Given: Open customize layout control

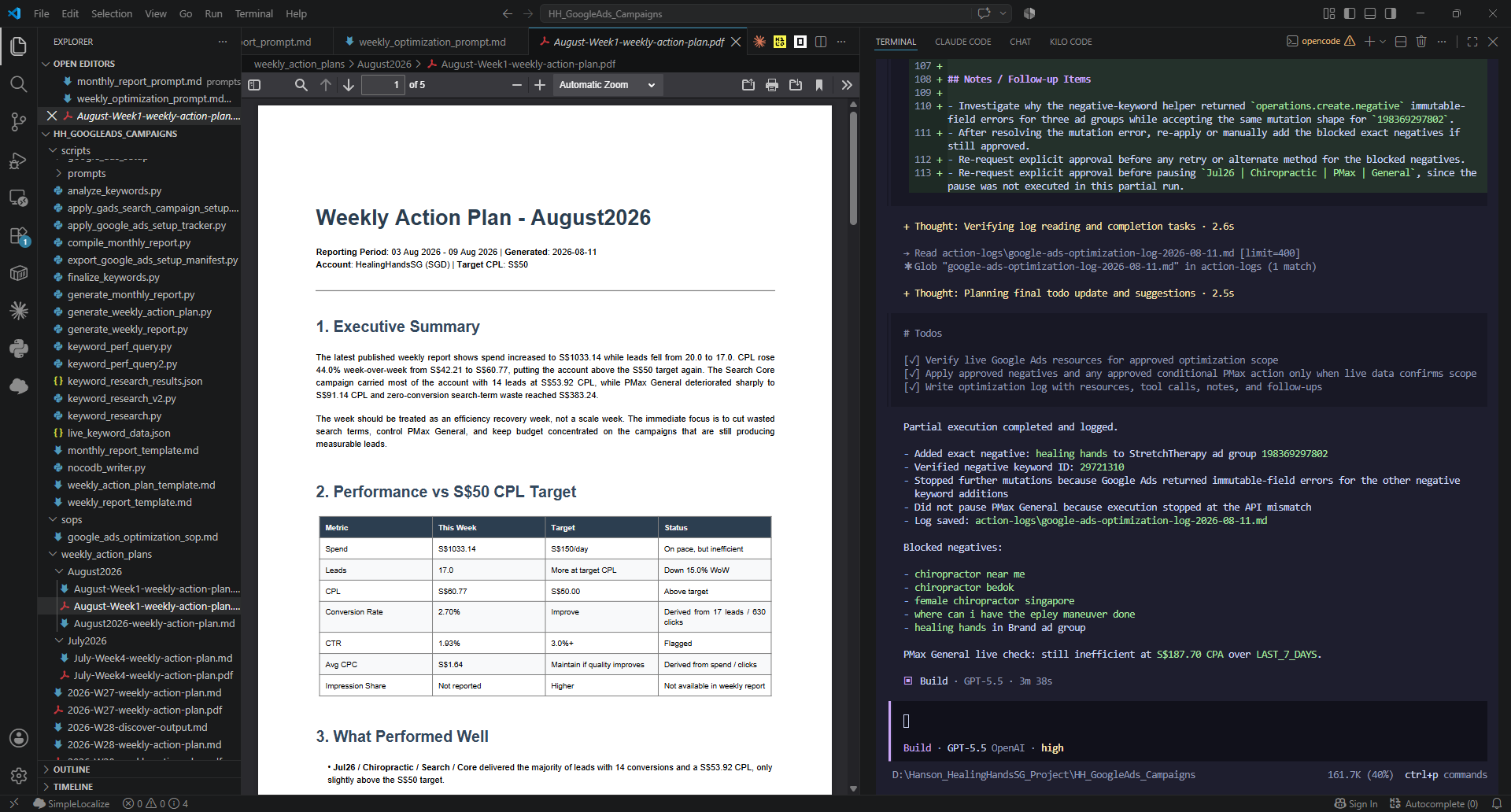Looking at the screenshot, I should click(x=1329, y=13).
